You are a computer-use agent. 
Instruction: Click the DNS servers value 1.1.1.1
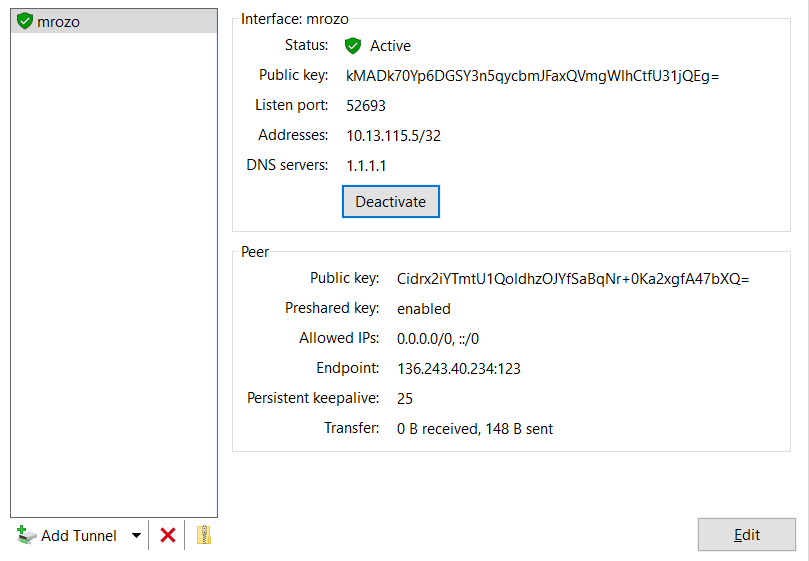pos(366,166)
